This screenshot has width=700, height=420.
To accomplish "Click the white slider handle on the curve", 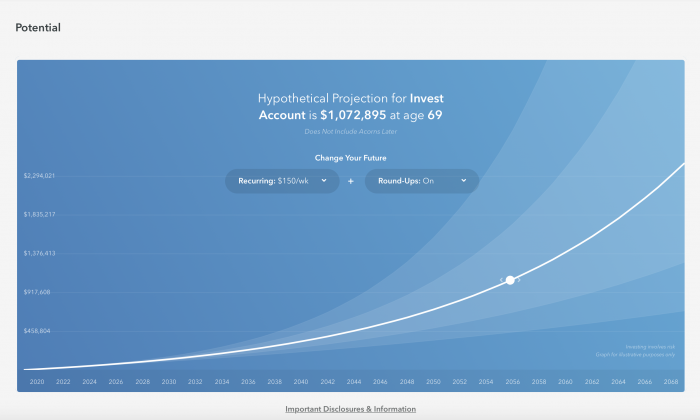I will pos(510,280).
